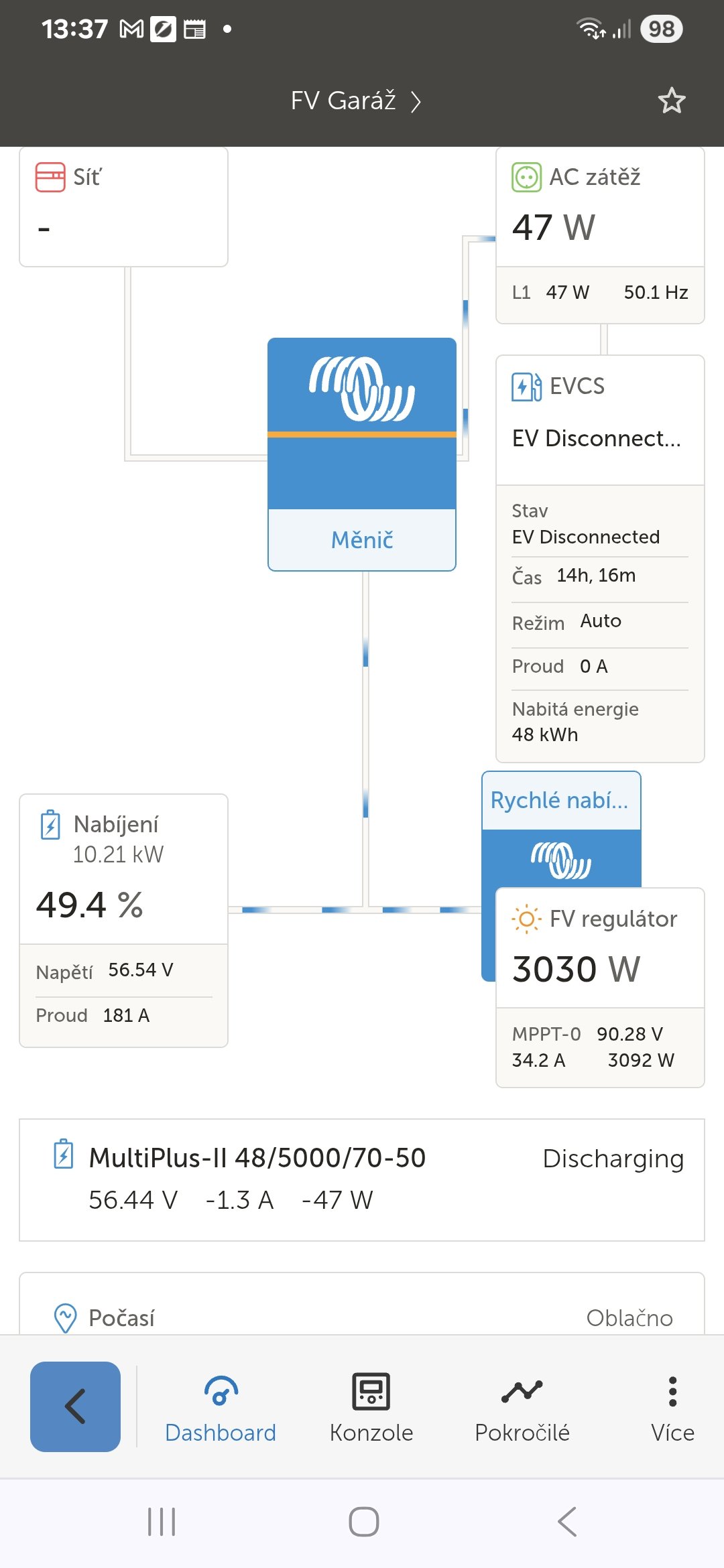This screenshot has height=1568, width=724.
Task: Tap the EVCS charger station icon
Action: tap(526, 387)
